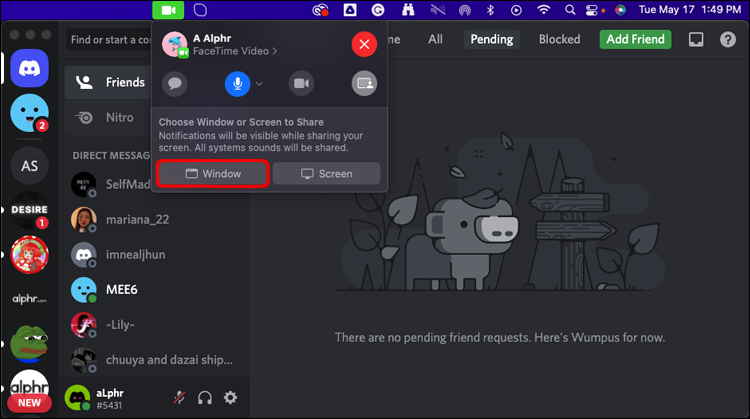The height and width of the screenshot is (419, 750).
Task: Open Discord user settings gear
Action: pyautogui.click(x=231, y=397)
